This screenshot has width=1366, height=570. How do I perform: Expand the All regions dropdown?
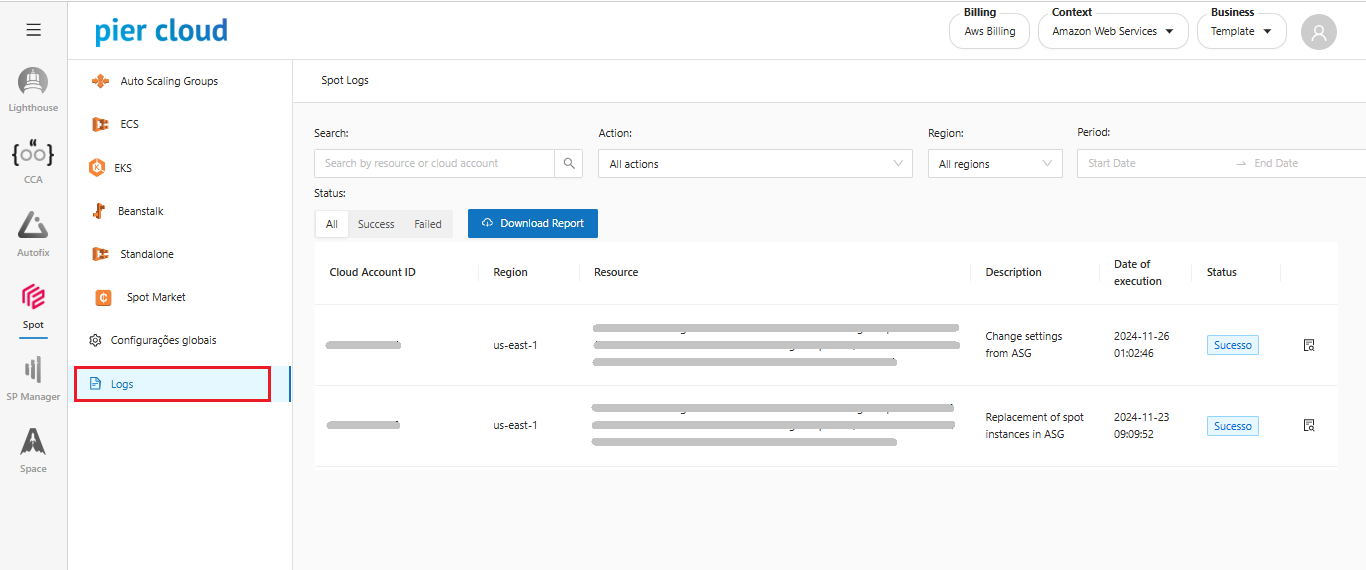(995, 164)
